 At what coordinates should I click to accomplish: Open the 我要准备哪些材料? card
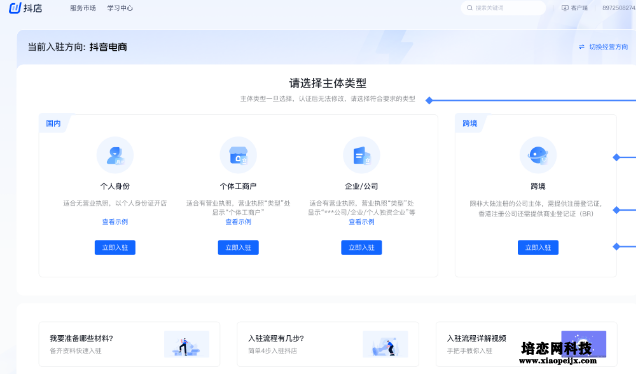coord(129,344)
